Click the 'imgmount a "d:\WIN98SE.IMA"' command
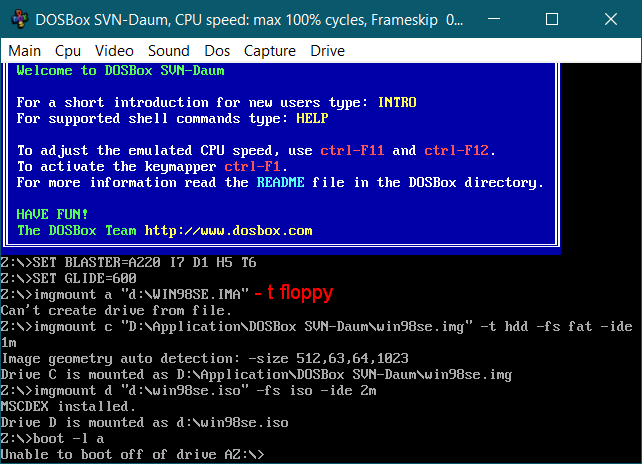The width and height of the screenshot is (642, 464). pyautogui.click(x=141, y=294)
